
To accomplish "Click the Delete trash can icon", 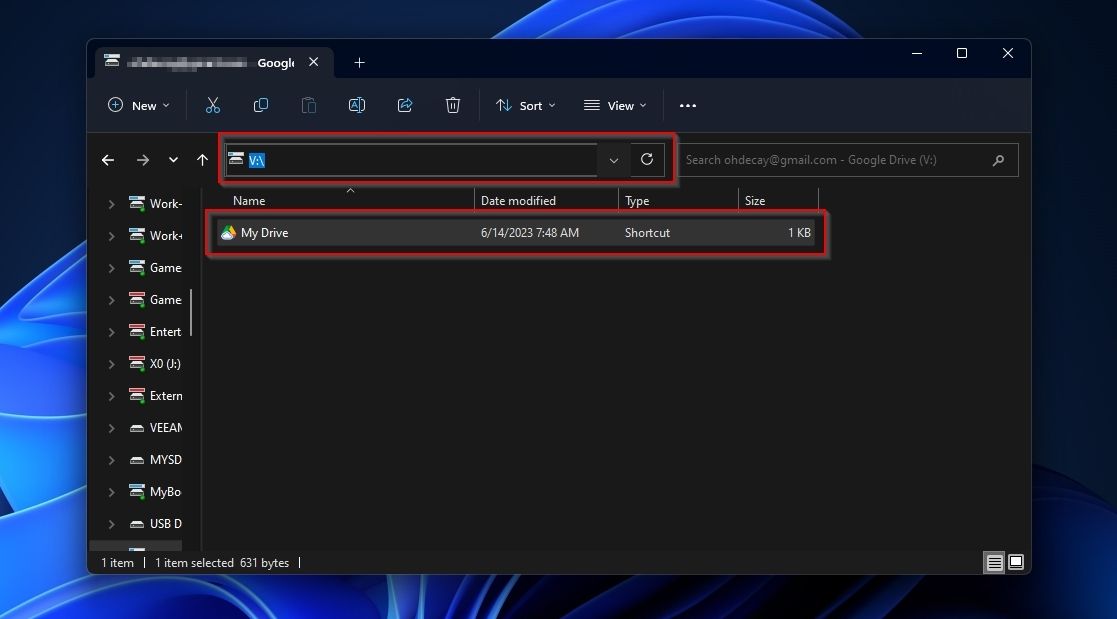I will [453, 105].
